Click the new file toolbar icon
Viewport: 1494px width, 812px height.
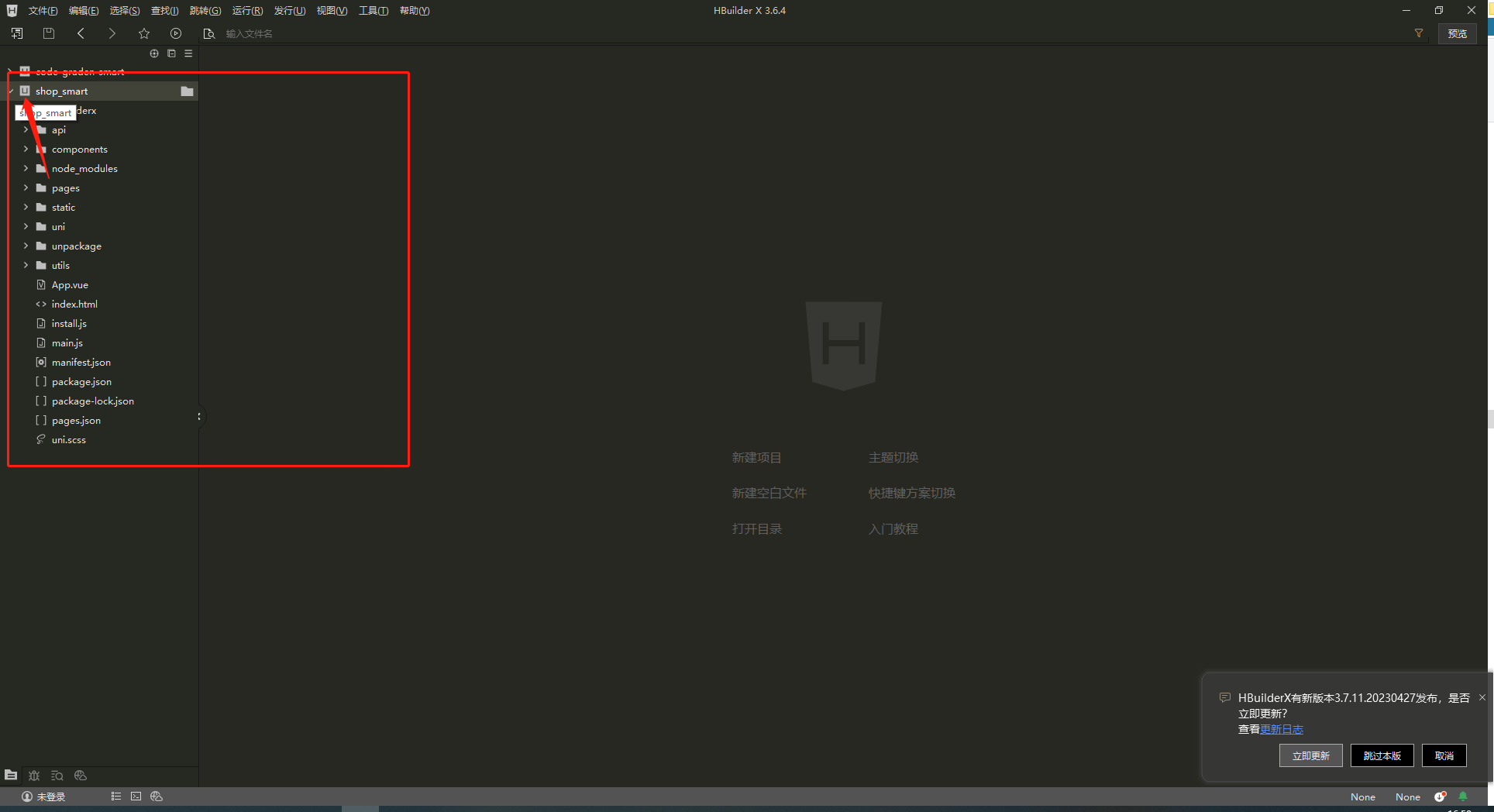tap(17, 33)
